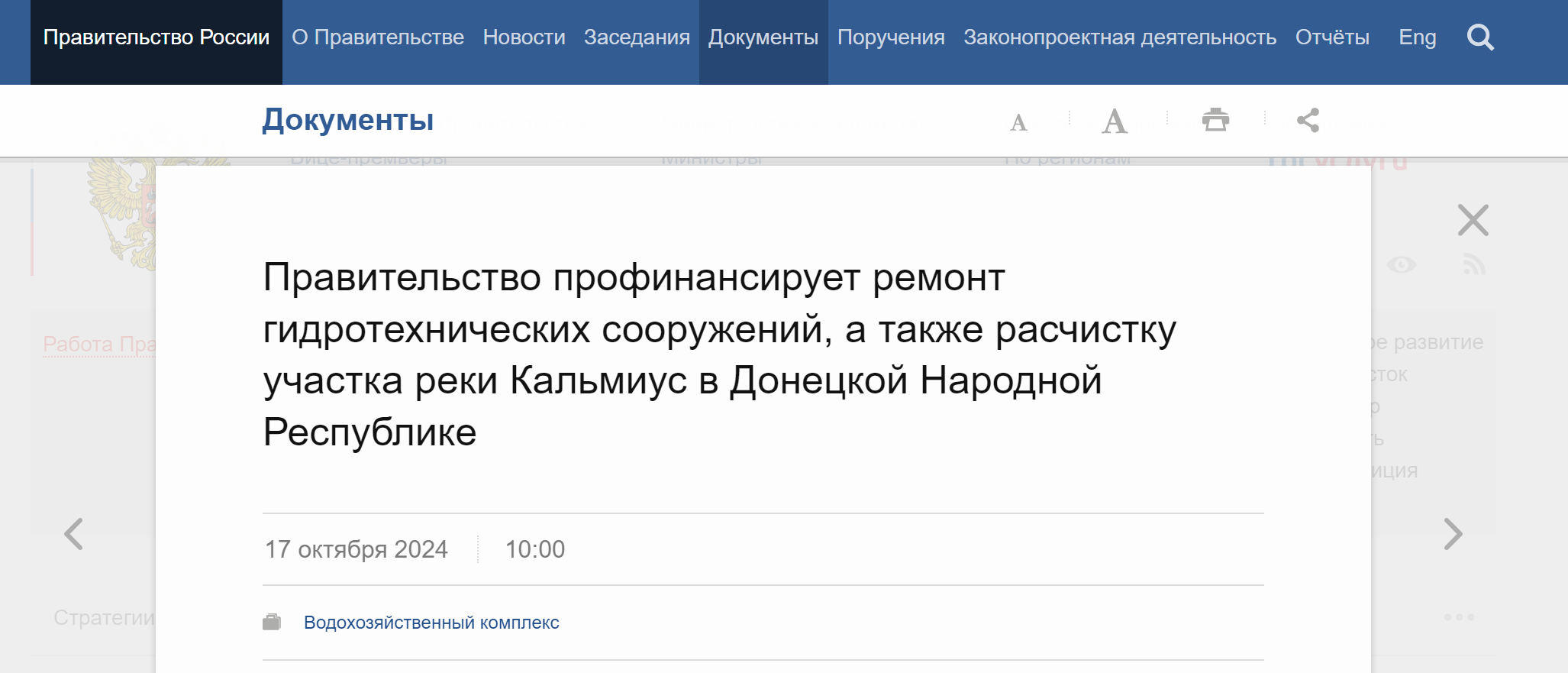The height and width of the screenshot is (673, 1568).
Task: Click the date 17 октября 2024
Action: [357, 549]
